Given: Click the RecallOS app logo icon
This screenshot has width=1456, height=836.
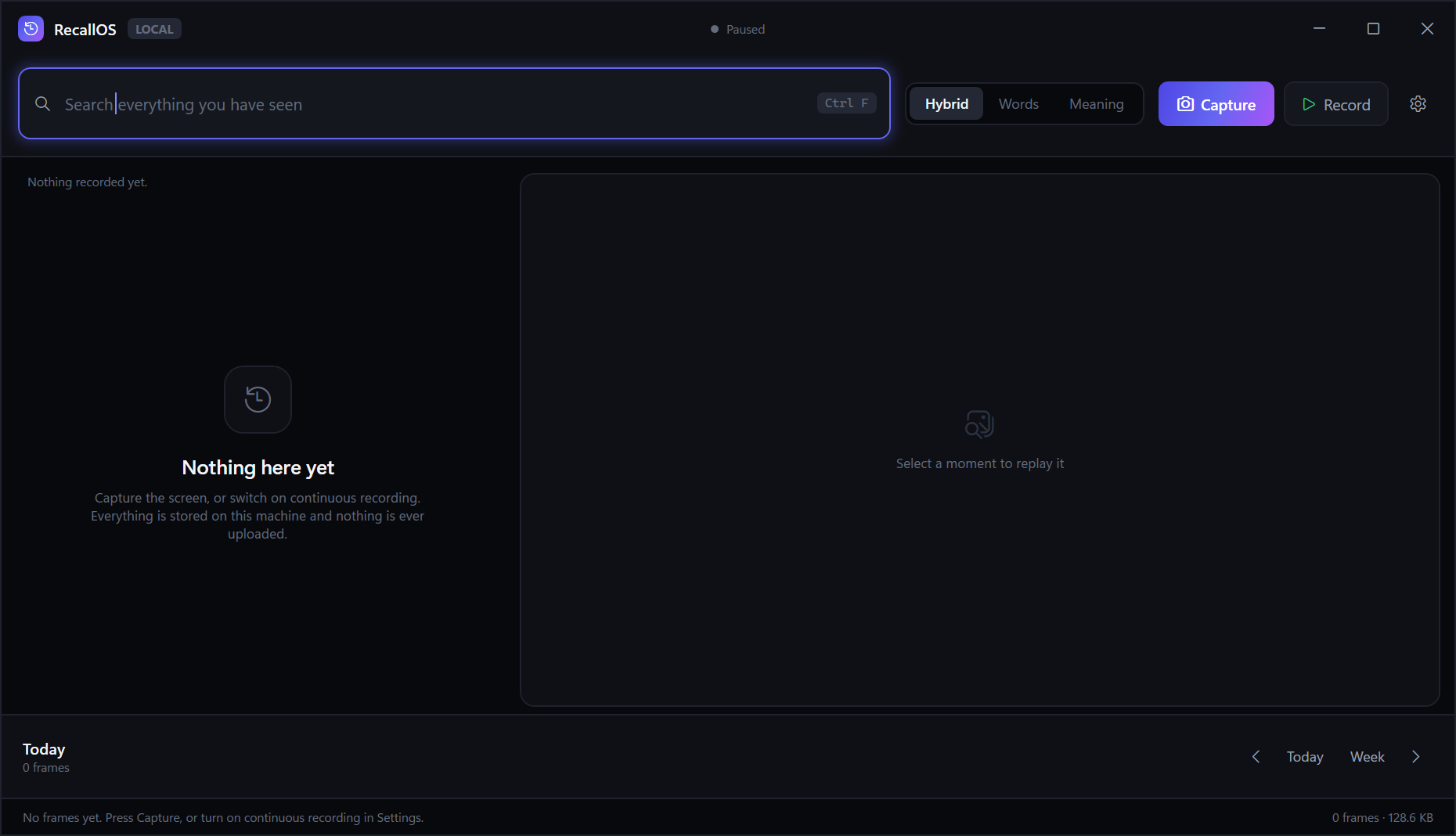Looking at the screenshot, I should point(31,29).
